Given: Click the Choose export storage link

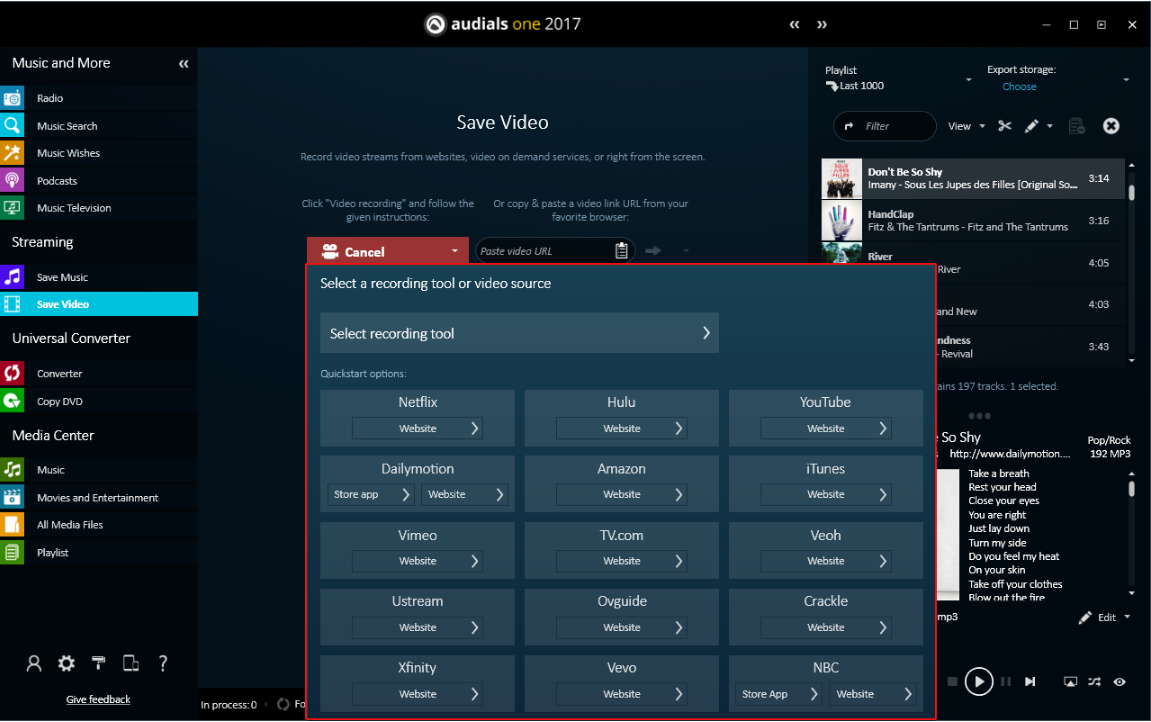Looking at the screenshot, I should pos(1019,87).
